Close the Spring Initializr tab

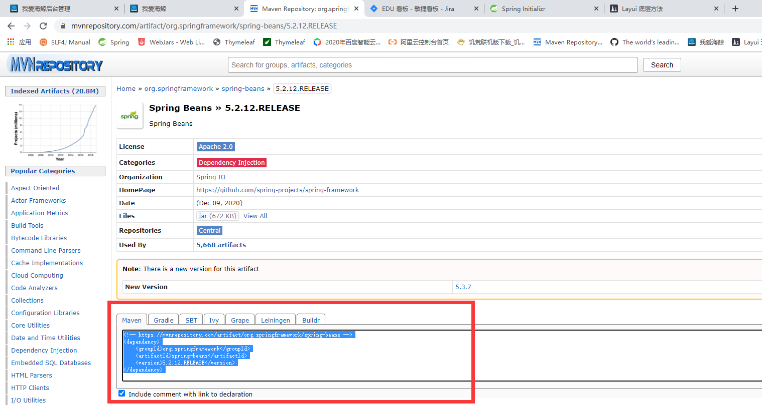coord(596,9)
